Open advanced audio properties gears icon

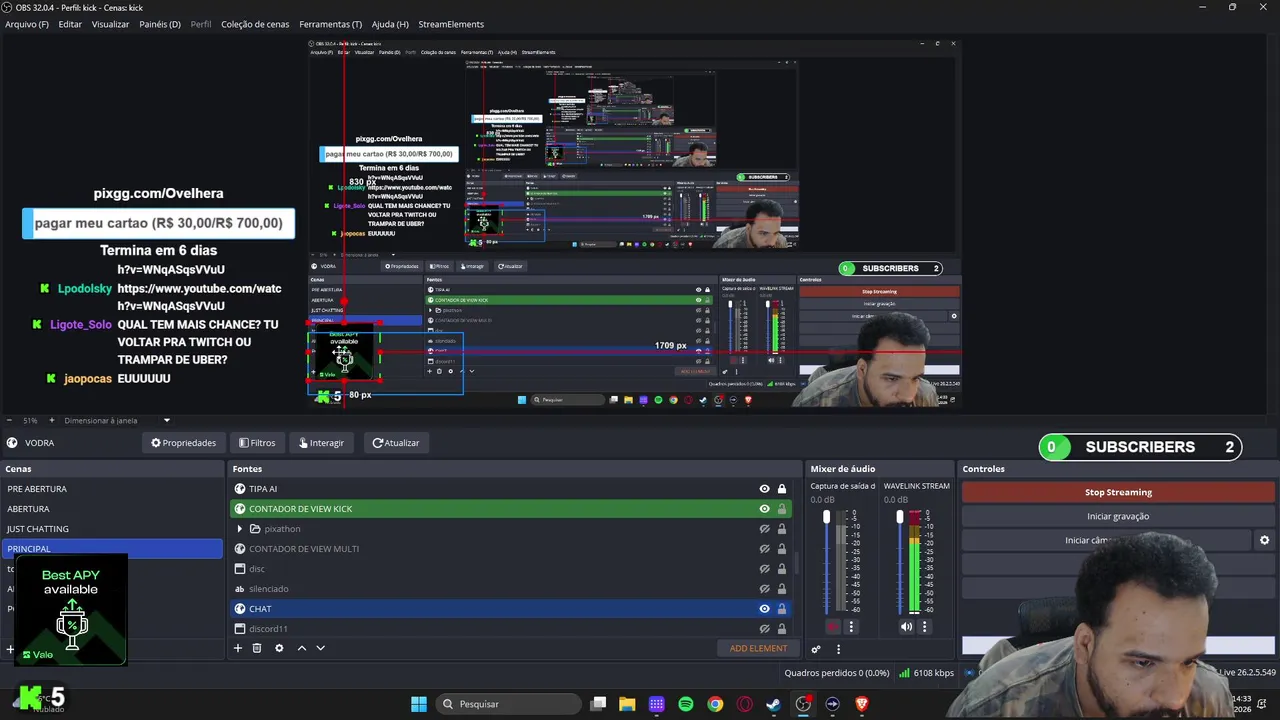point(816,649)
